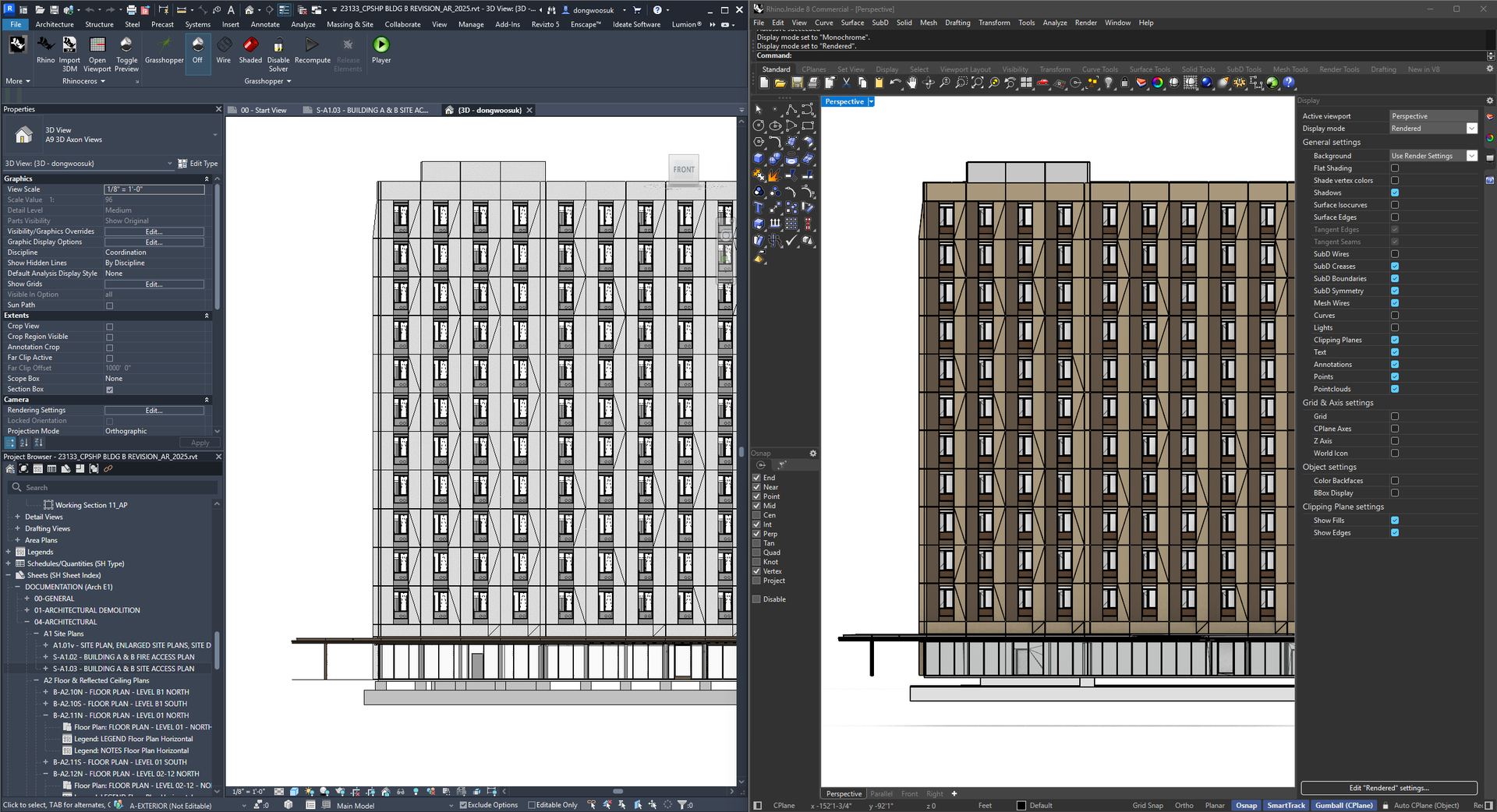The width and height of the screenshot is (1497, 812).
Task: Open the Display mode dropdown
Action: tap(1471, 129)
